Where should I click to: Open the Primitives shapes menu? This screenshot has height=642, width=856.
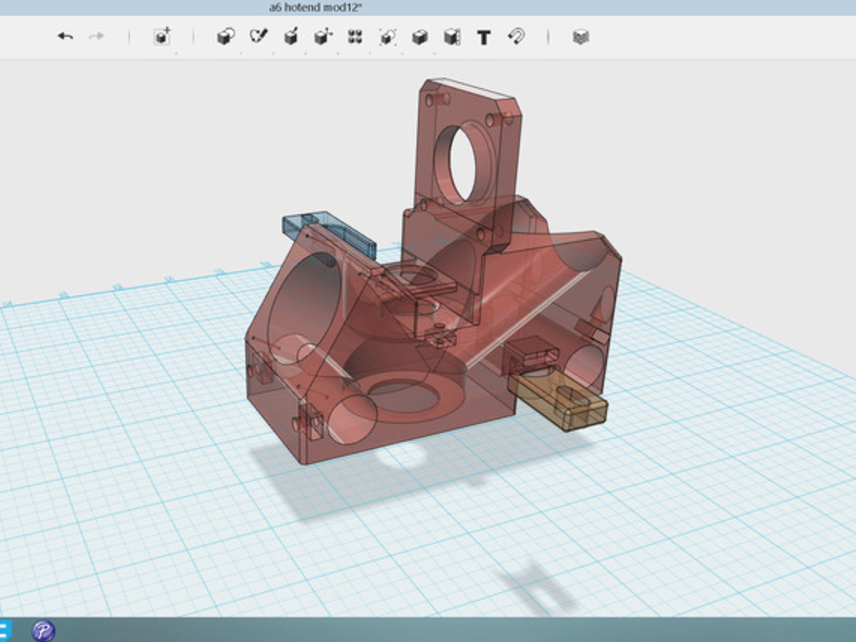pyautogui.click(x=225, y=37)
